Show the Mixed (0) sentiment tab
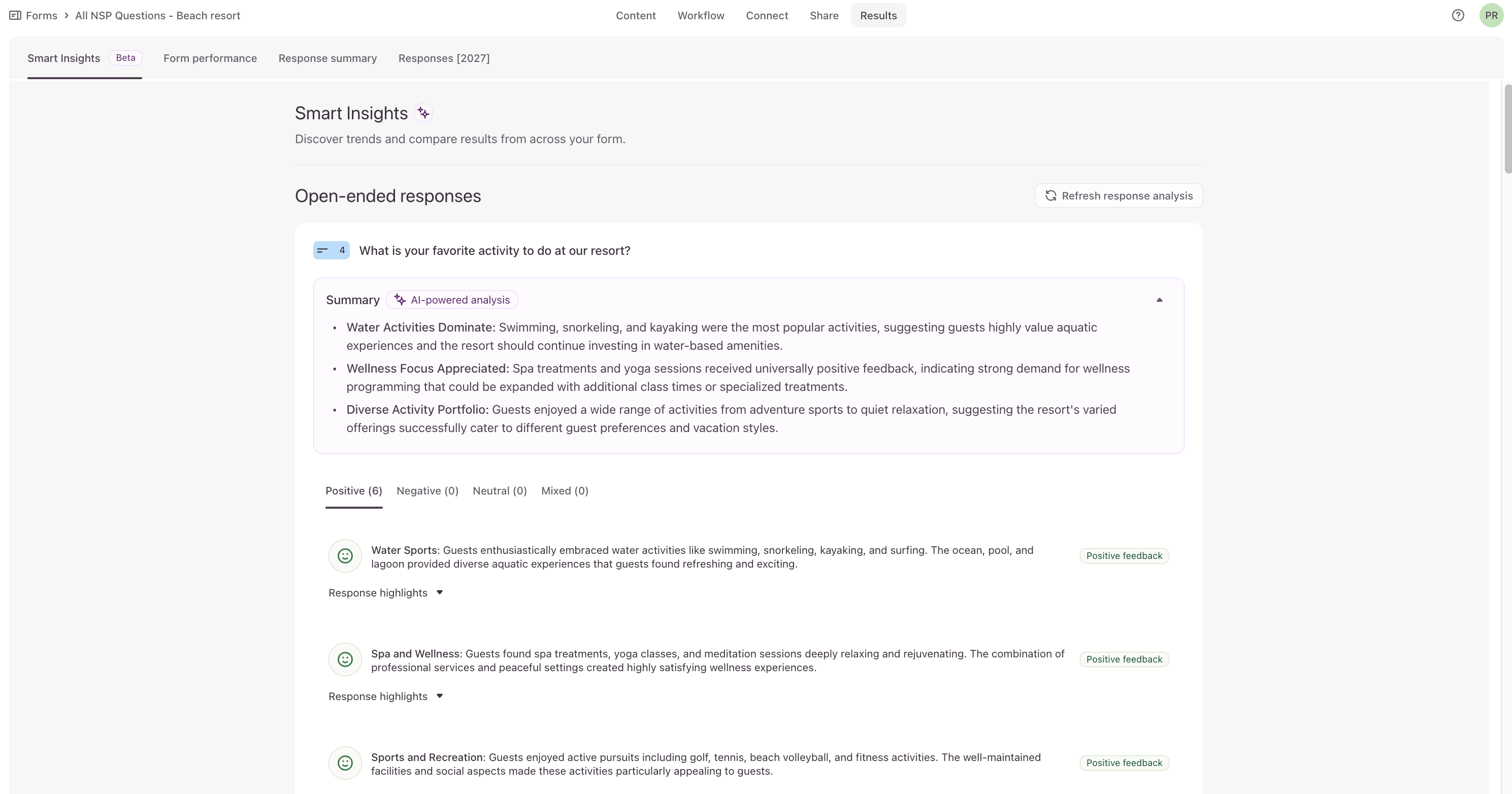Image resolution: width=1512 pixels, height=794 pixels. tap(565, 490)
